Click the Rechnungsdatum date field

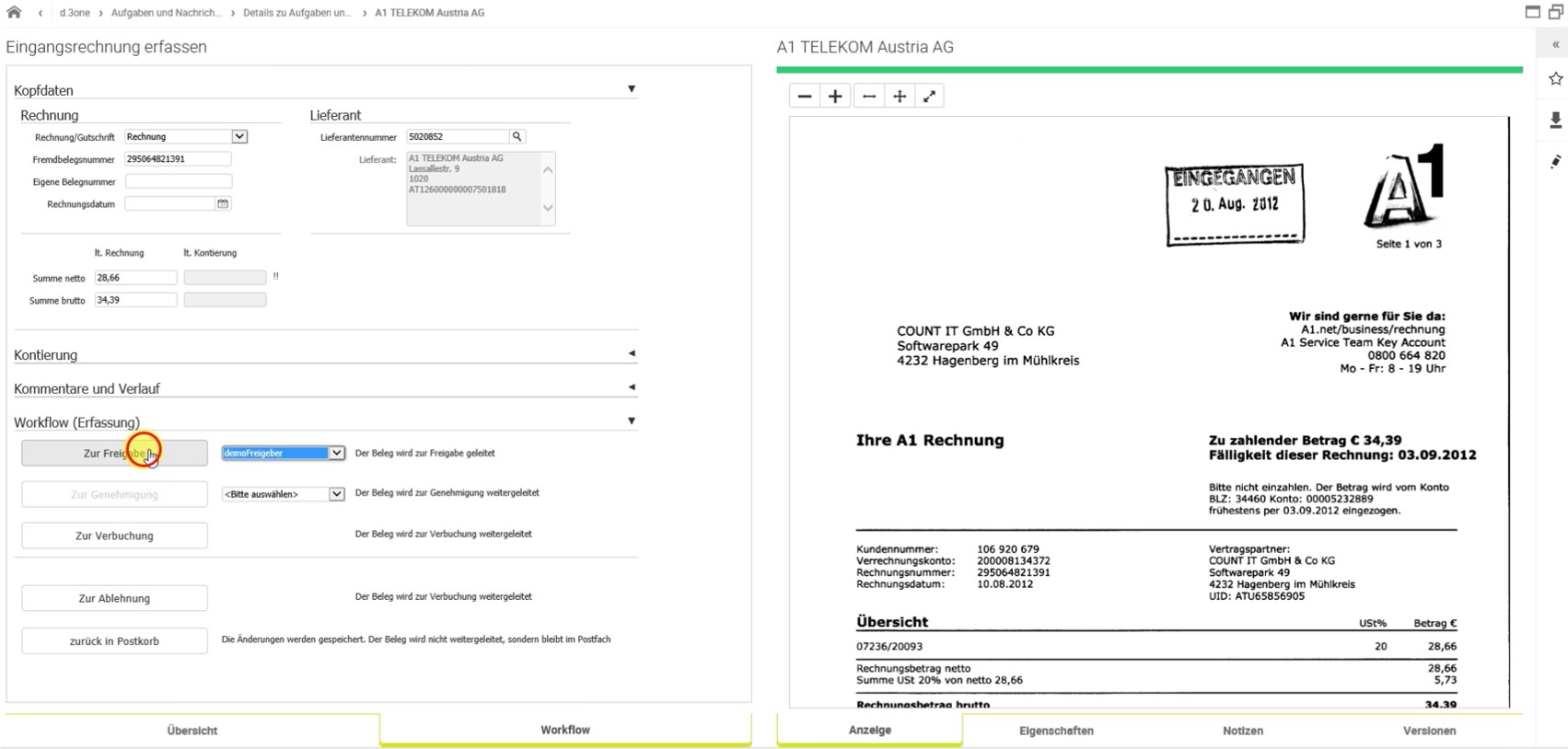tap(169, 203)
